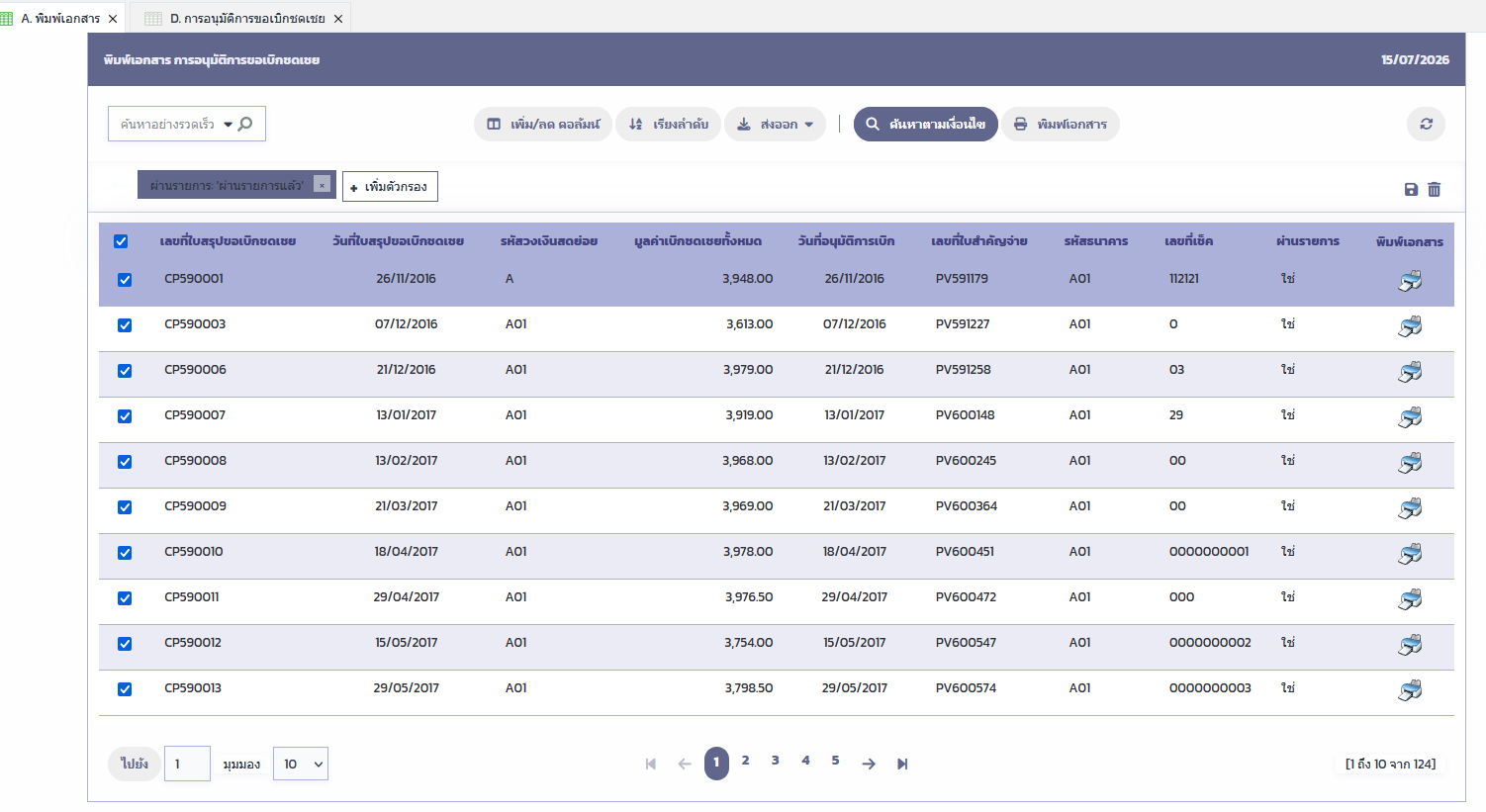Click the quick search magnifier icon
The width and height of the screenshot is (1486, 812).
[245, 124]
